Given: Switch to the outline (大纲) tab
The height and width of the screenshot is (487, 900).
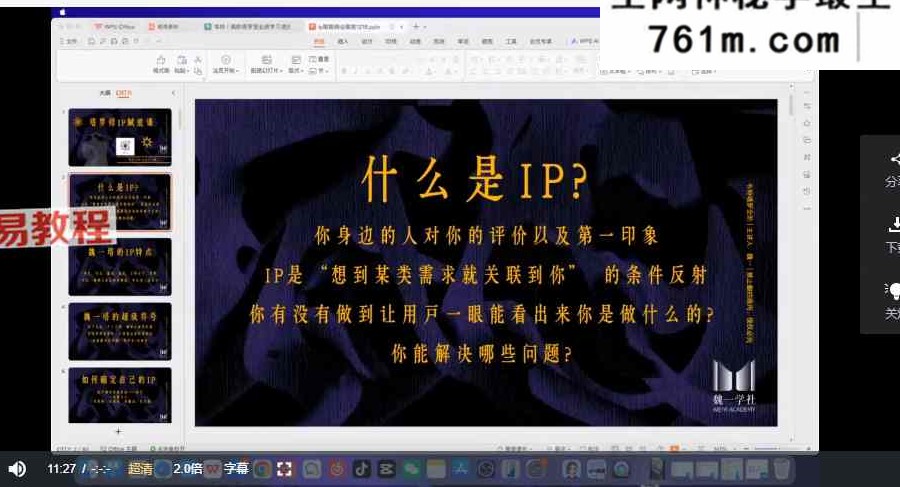Looking at the screenshot, I should click(105, 92).
